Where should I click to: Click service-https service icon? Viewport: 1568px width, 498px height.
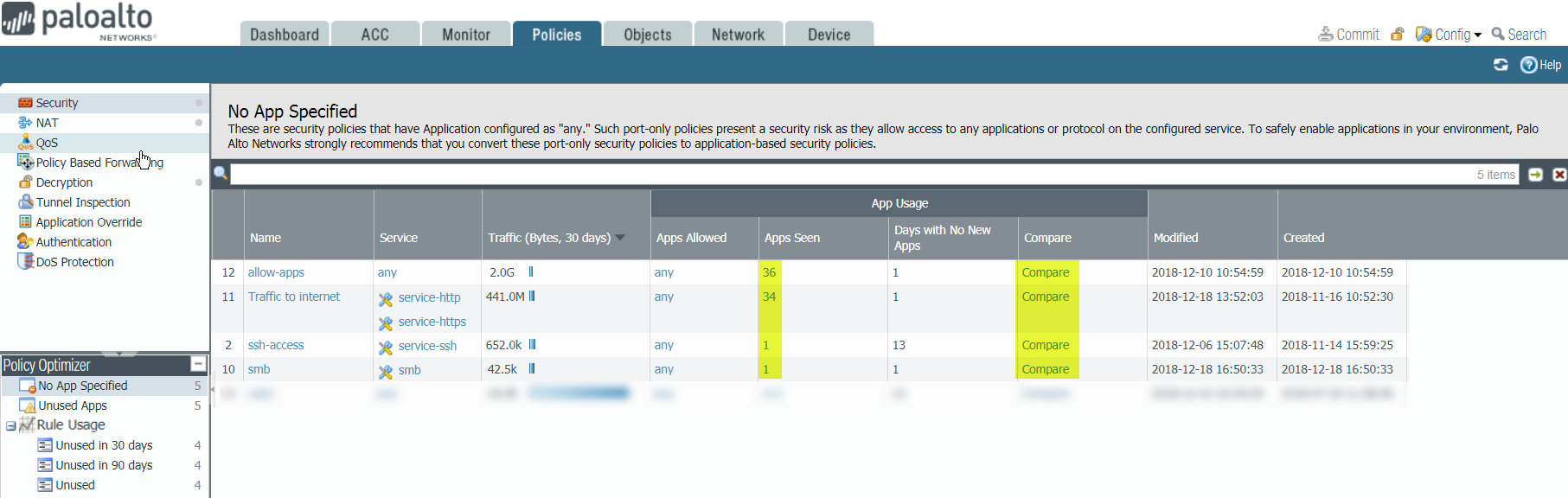[x=386, y=322]
